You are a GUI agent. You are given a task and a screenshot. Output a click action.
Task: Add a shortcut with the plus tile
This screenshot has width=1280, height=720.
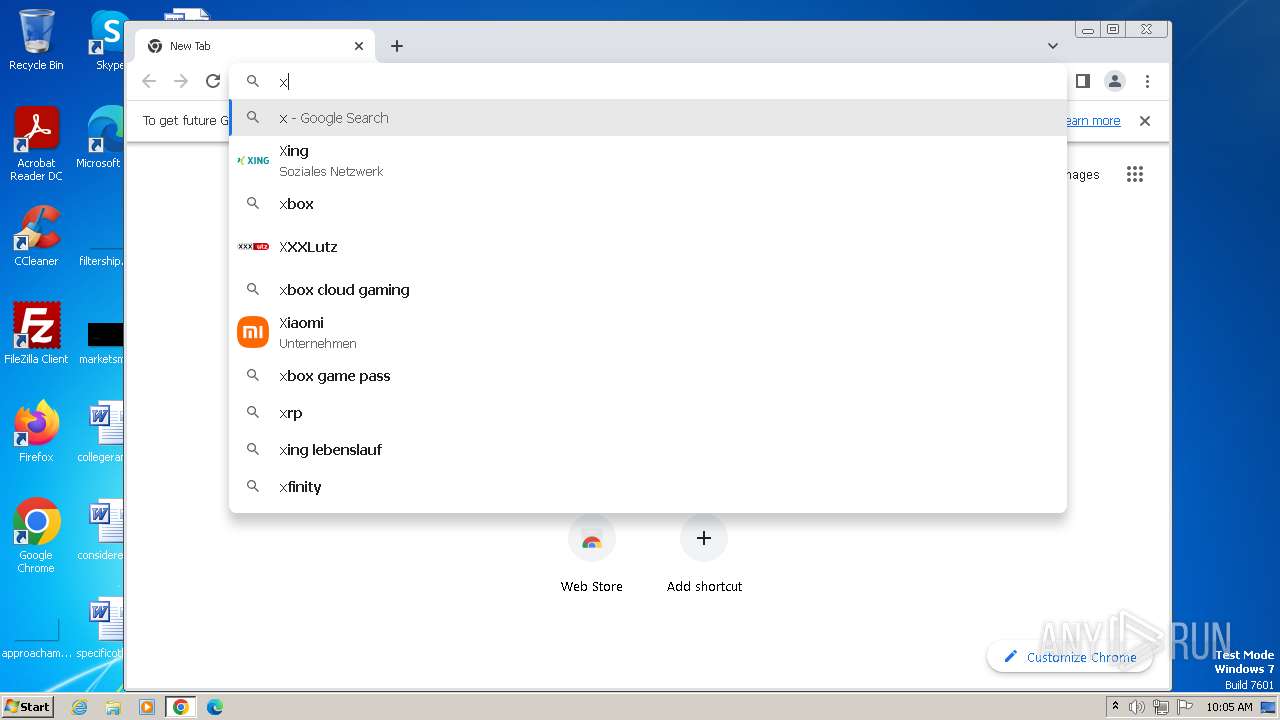[704, 555]
